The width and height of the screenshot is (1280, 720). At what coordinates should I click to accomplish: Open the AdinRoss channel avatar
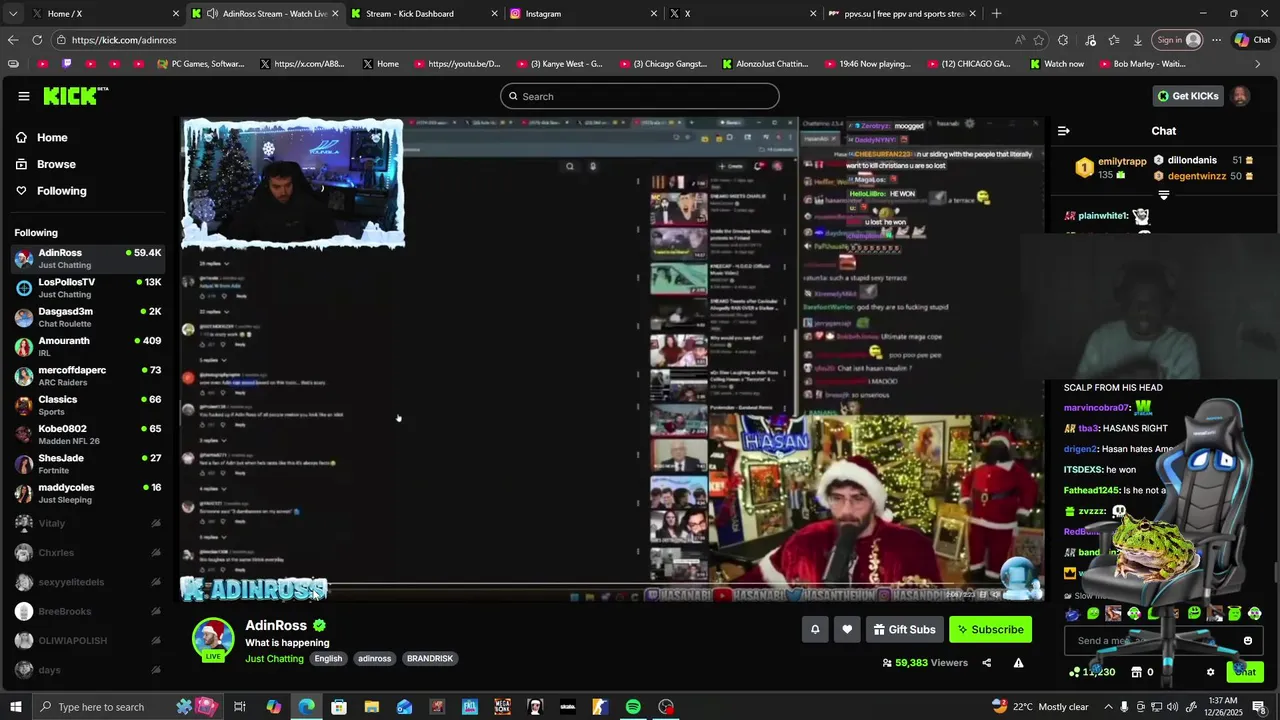pos(213,639)
